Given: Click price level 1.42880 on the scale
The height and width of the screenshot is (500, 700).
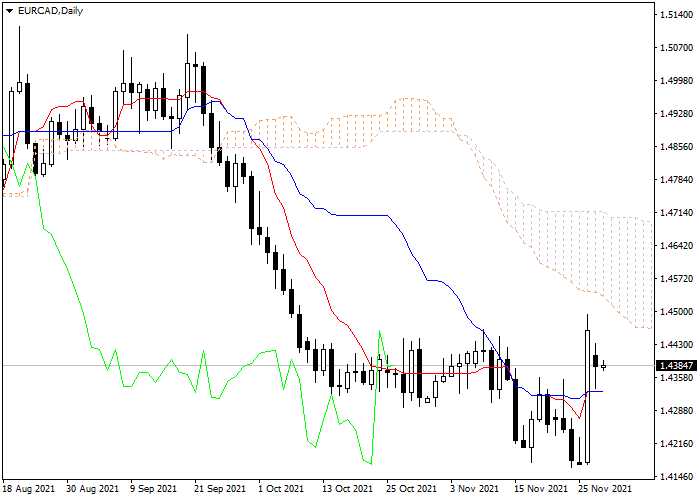Looking at the screenshot, I should click(x=677, y=411).
